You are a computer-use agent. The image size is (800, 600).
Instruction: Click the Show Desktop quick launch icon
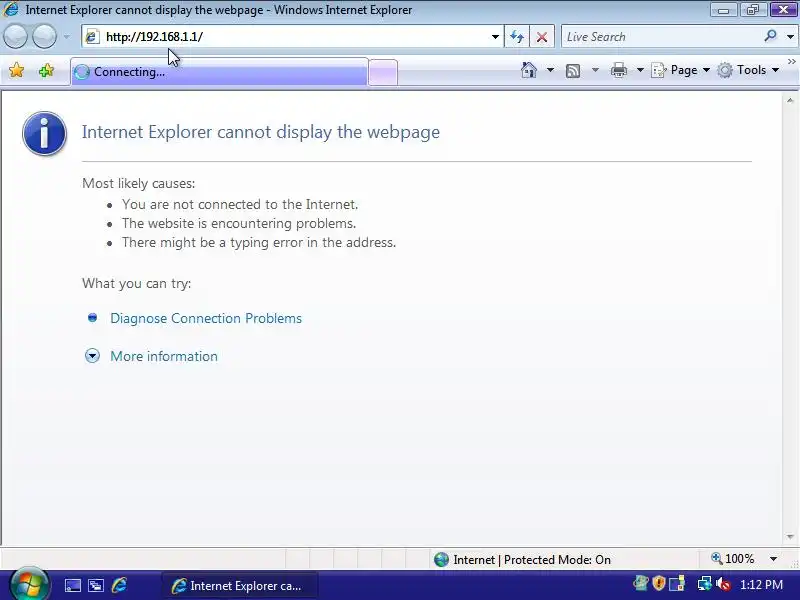[x=72, y=585]
